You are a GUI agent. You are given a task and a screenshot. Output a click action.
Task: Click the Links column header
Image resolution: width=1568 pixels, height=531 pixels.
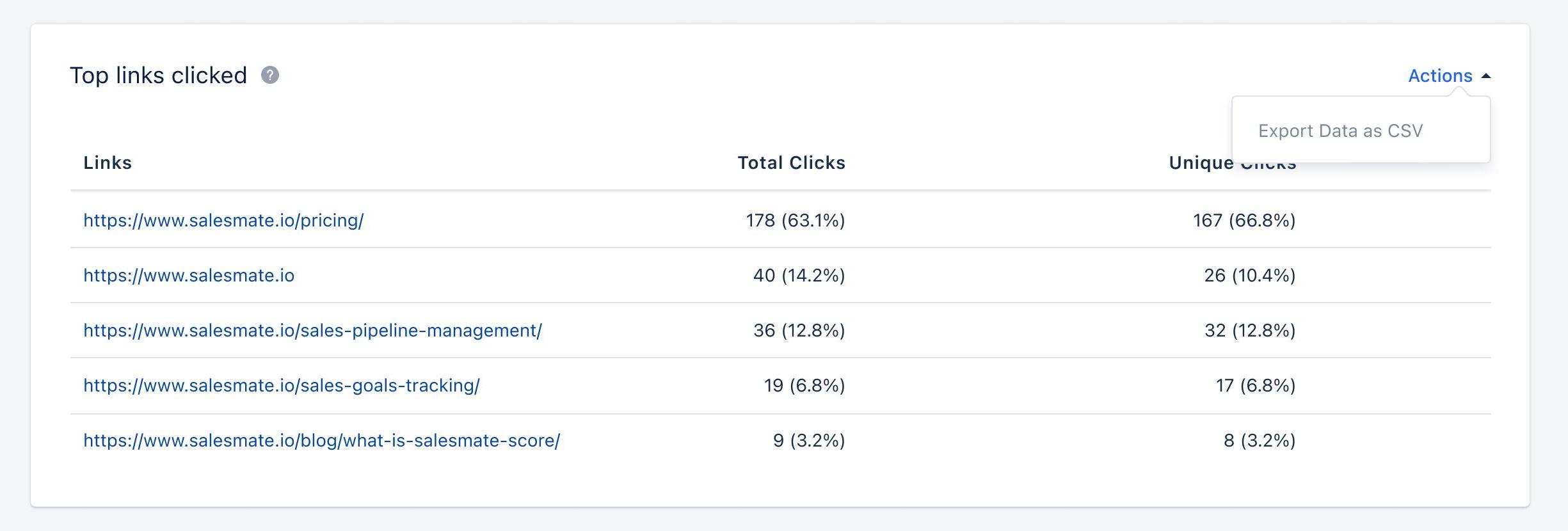tap(108, 162)
